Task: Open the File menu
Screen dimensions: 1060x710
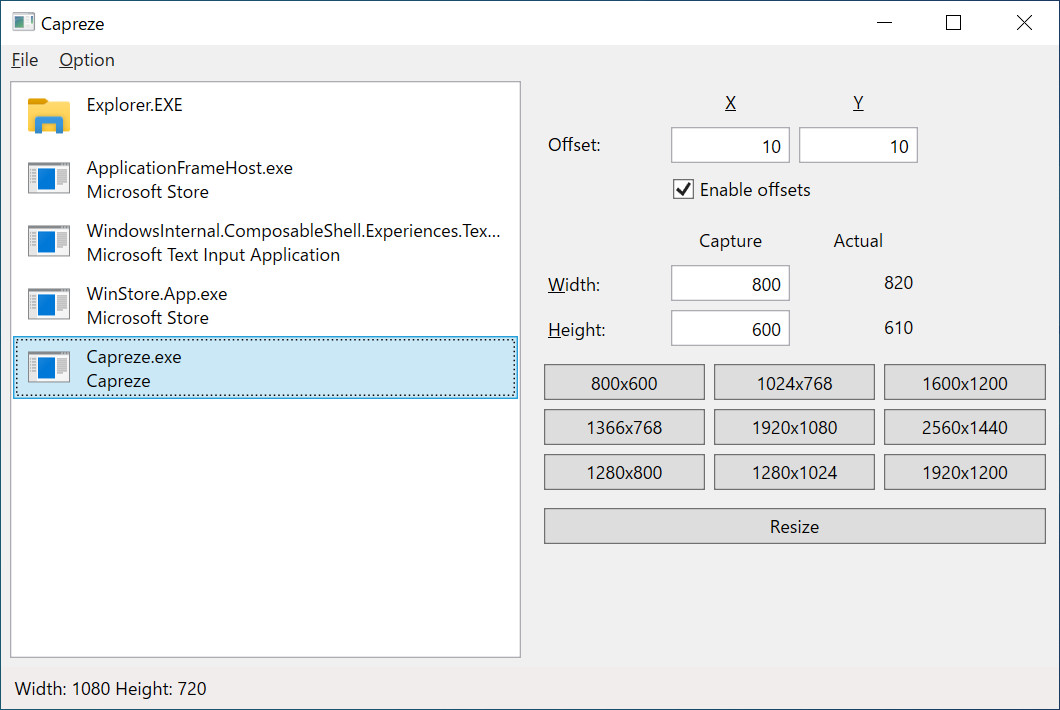Action: [x=25, y=60]
